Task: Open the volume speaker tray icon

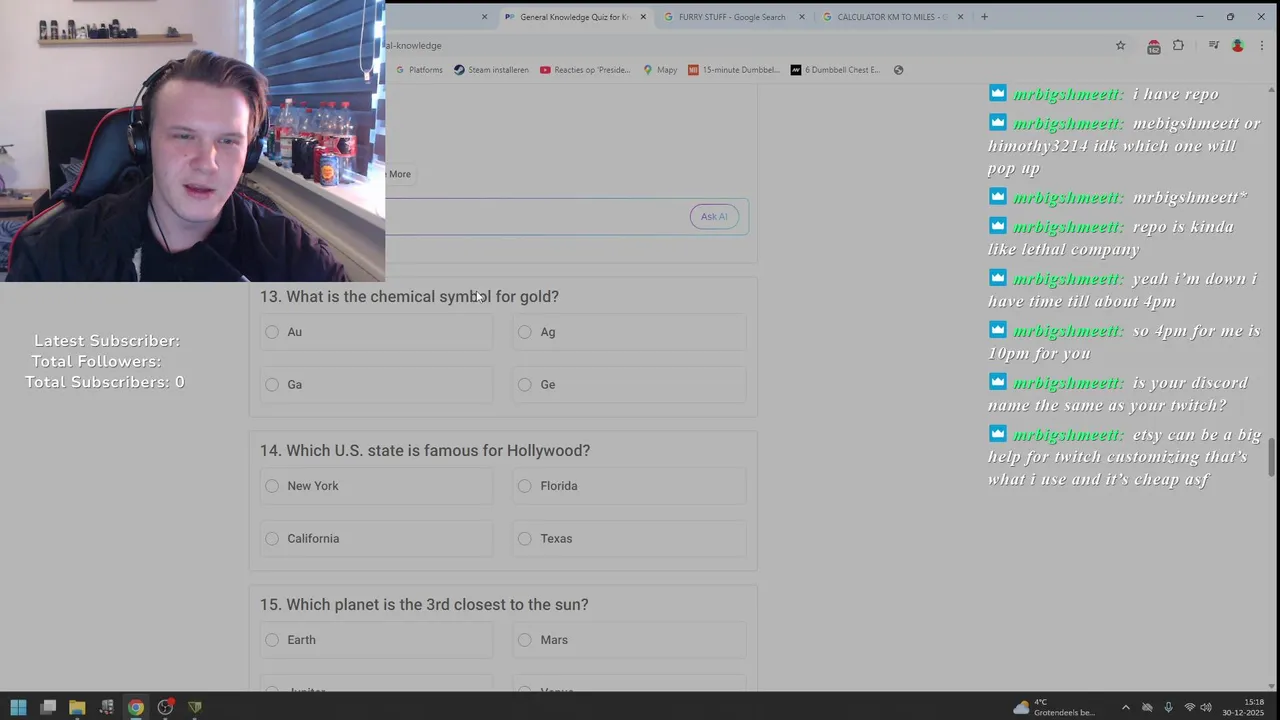Action: [1206, 707]
